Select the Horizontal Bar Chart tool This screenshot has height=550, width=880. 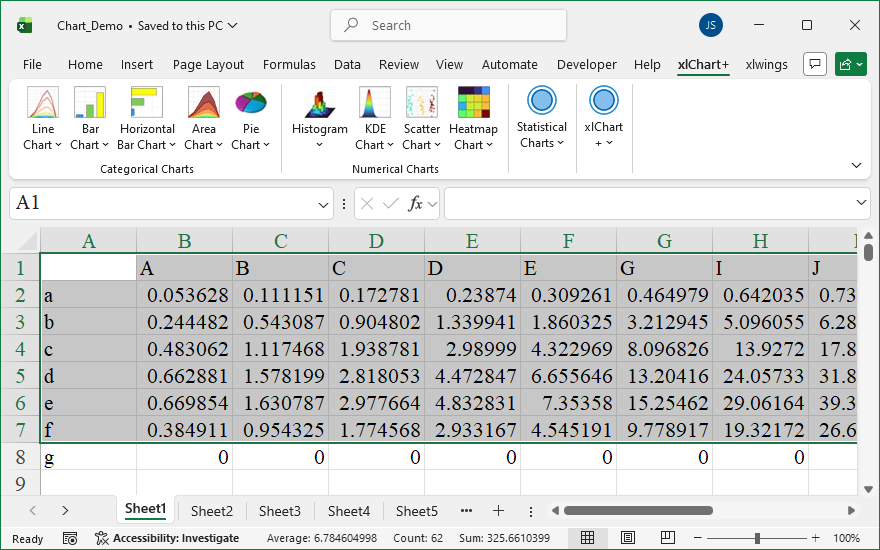click(x=147, y=104)
